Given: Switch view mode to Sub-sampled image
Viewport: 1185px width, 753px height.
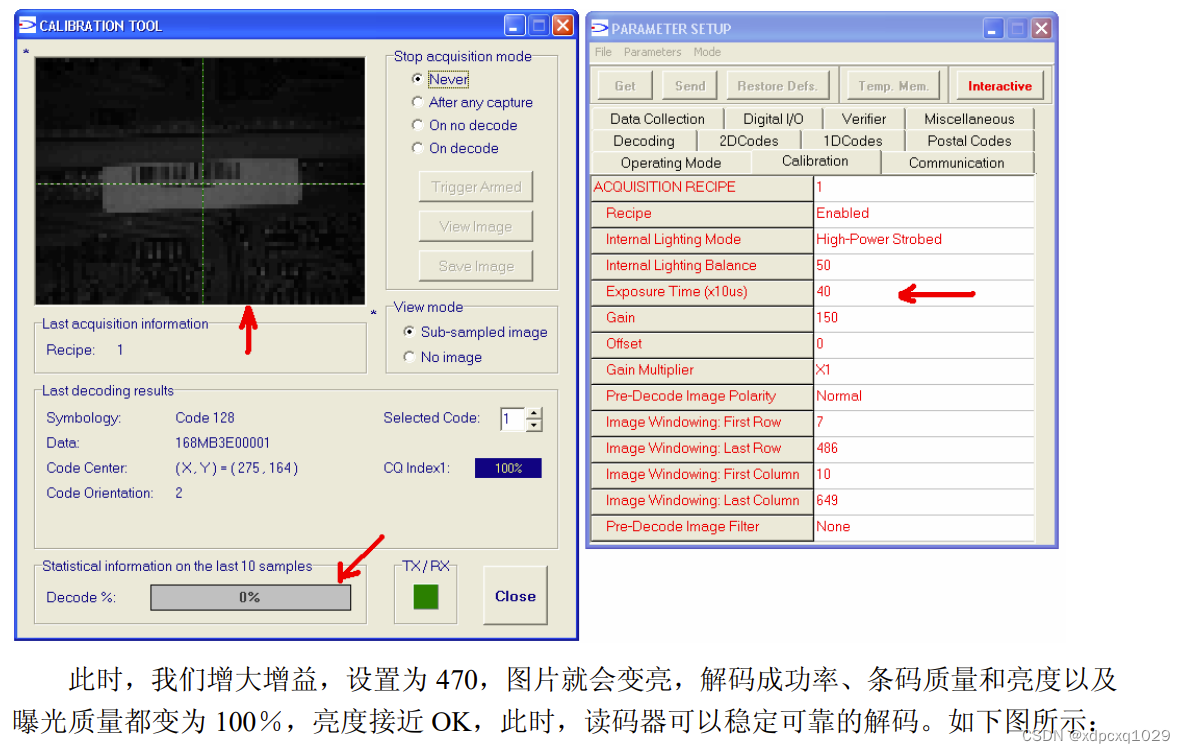Looking at the screenshot, I should [409, 332].
